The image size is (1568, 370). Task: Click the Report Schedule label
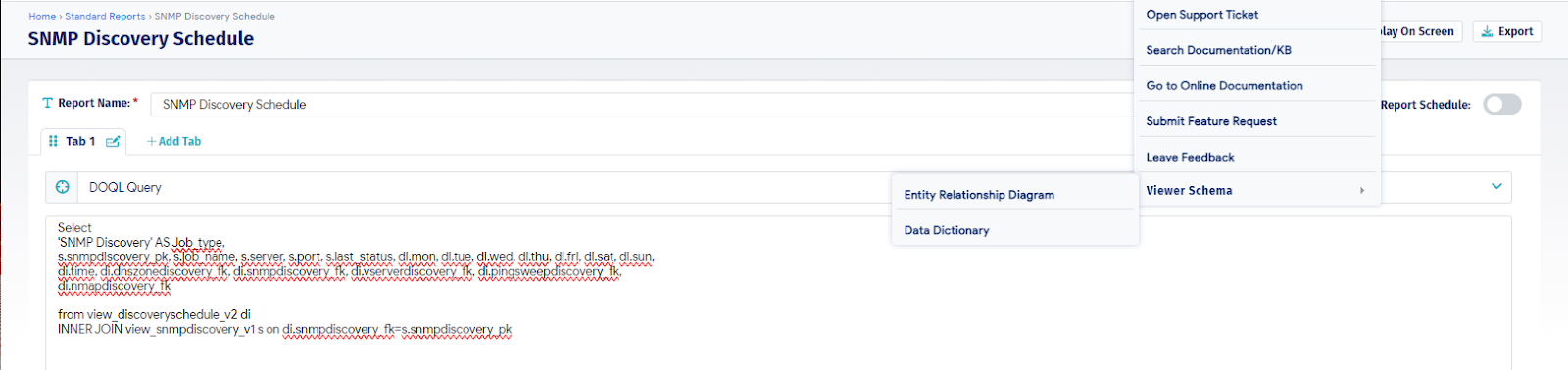click(x=1426, y=105)
